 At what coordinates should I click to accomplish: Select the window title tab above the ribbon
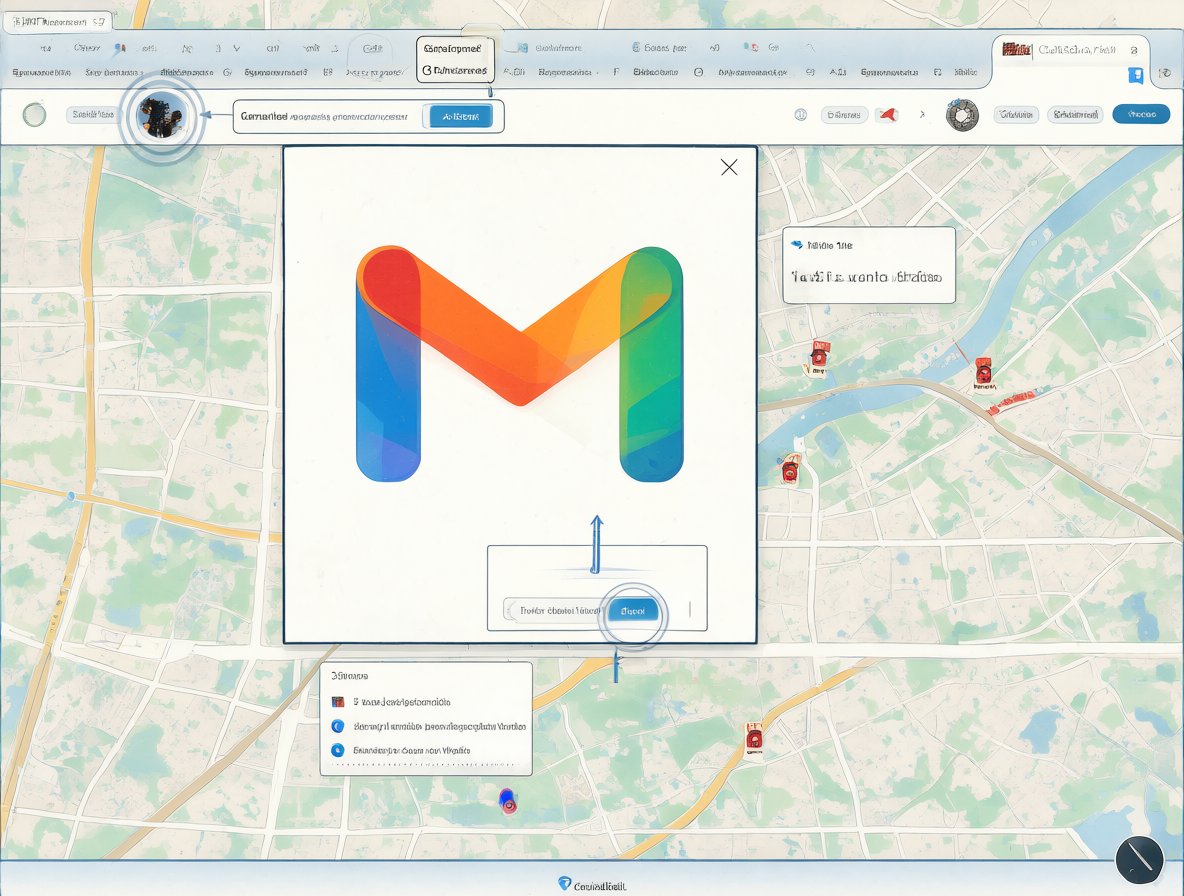tap(57, 22)
